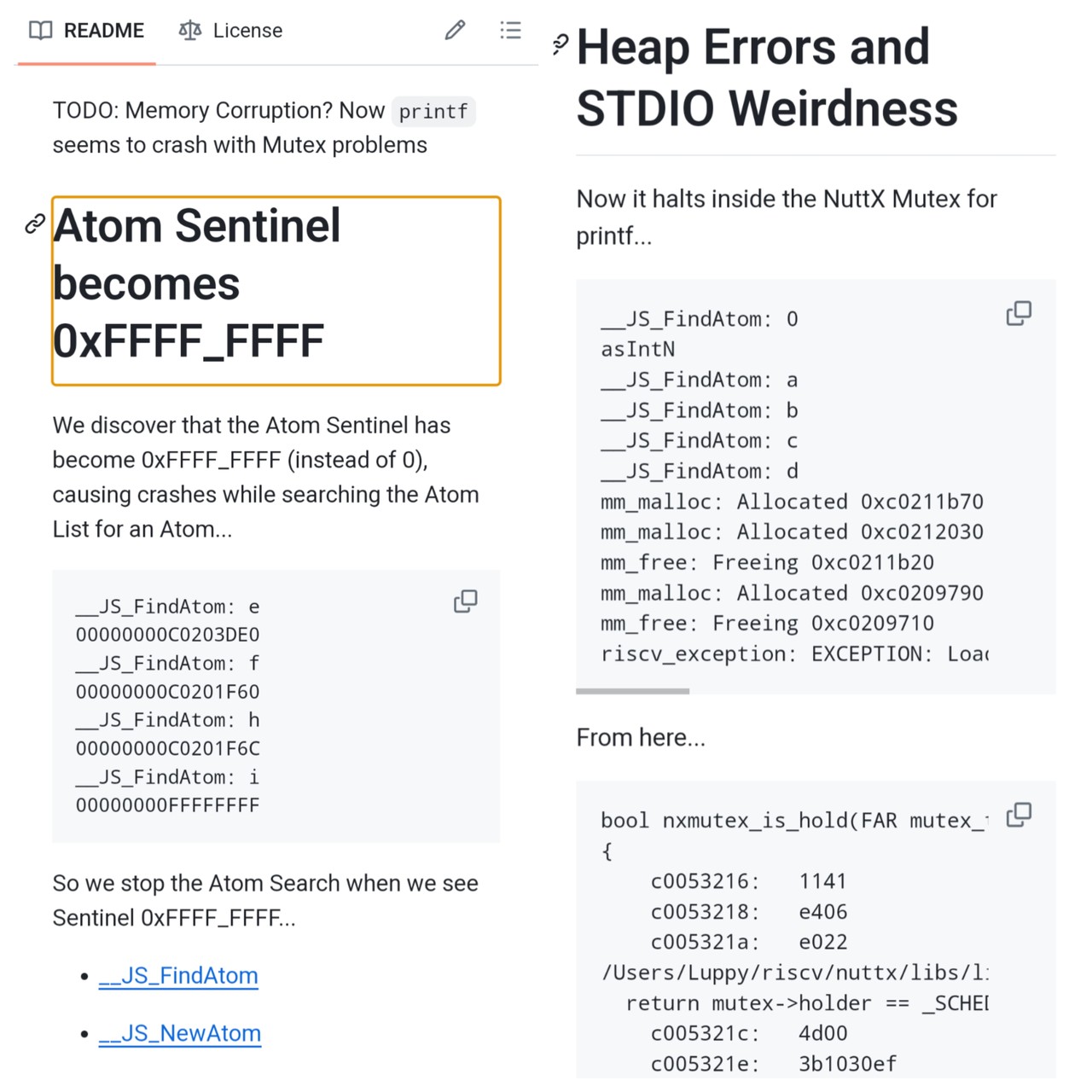The image size is (1092, 1092).
Task: Click the horizontal scrollbar under the log block
Action: coord(632,691)
